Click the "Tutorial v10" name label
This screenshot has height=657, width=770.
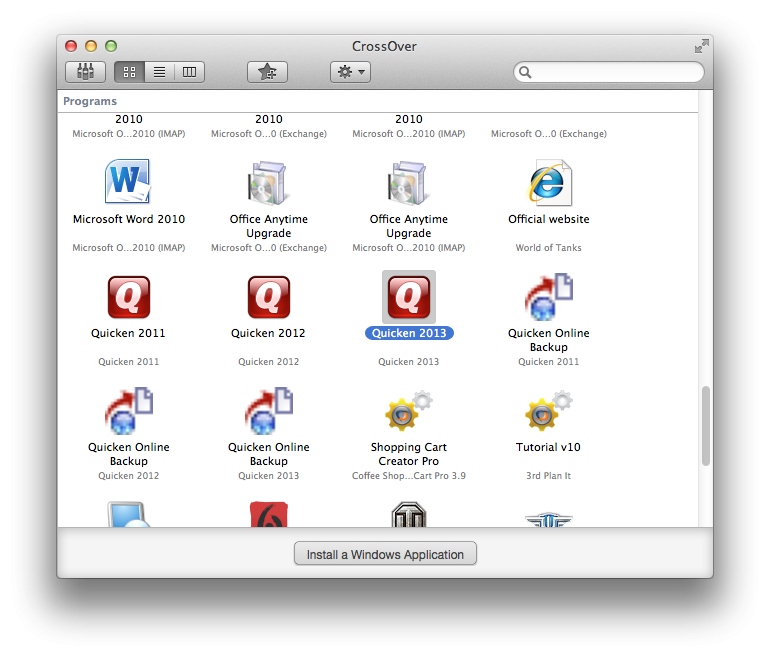tap(548, 447)
